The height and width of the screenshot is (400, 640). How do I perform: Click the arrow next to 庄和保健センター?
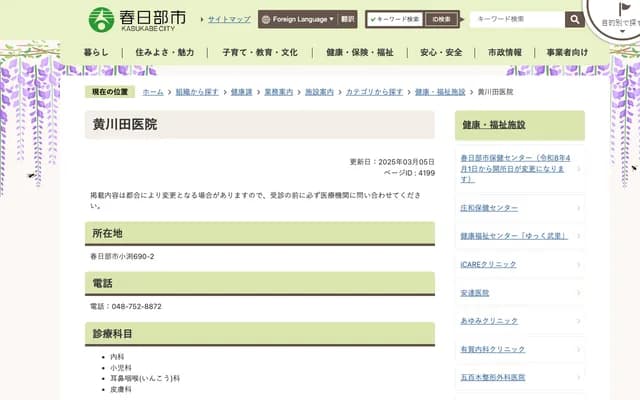[579, 207]
